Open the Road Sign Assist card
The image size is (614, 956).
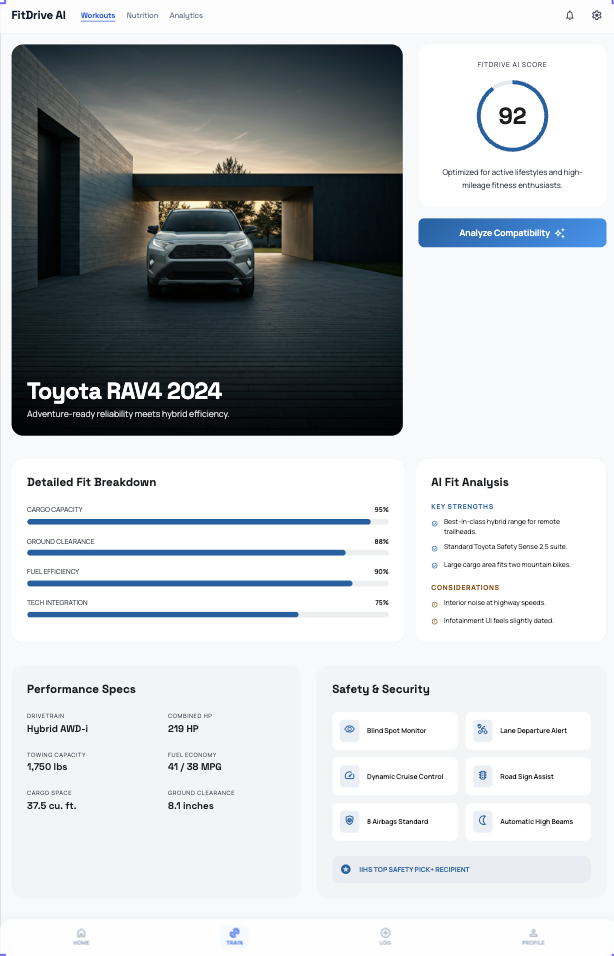(528, 776)
